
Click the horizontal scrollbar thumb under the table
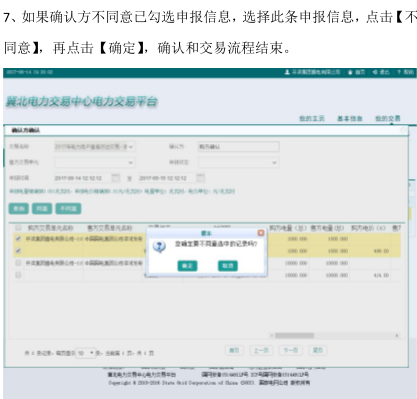[x=294, y=335]
